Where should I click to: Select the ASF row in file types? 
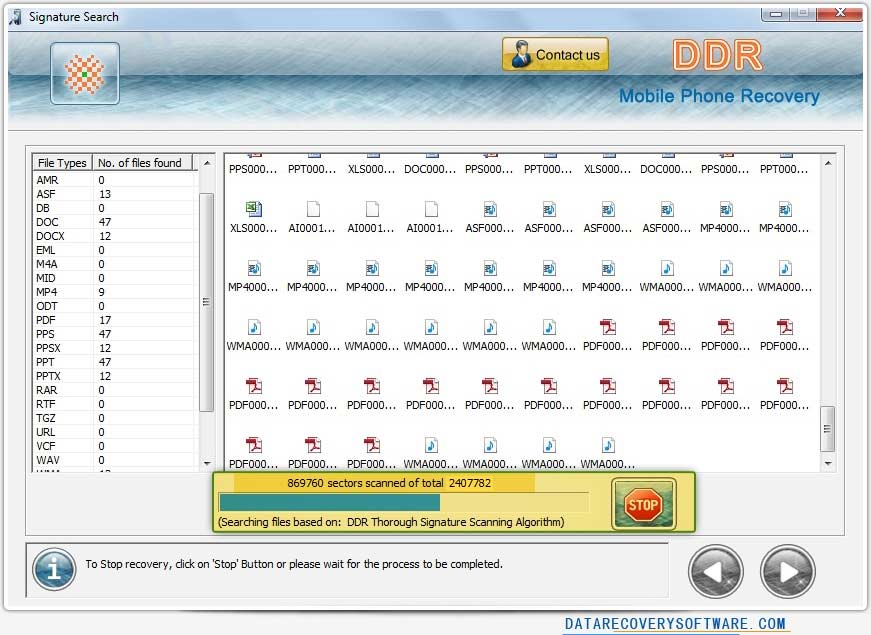[x=115, y=194]
